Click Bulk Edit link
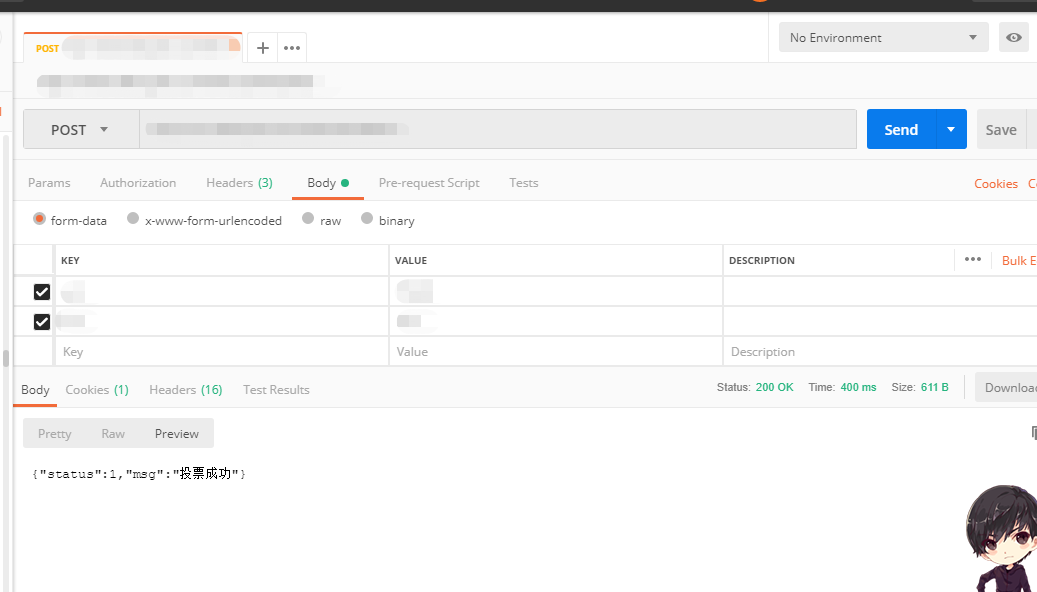Image resolution: width=1037 pixels, height=592 pixels. 1018,261
